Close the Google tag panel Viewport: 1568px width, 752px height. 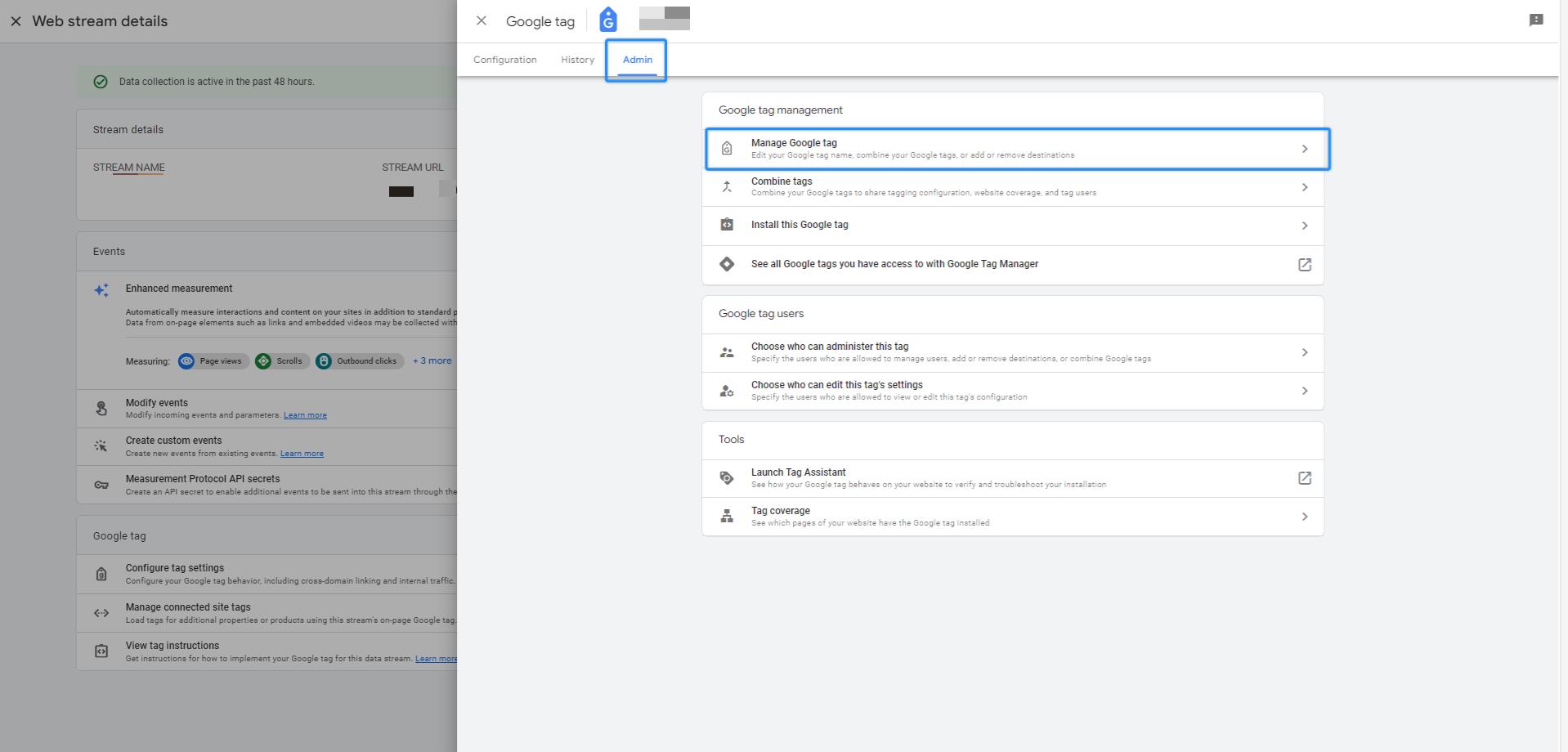482,21
